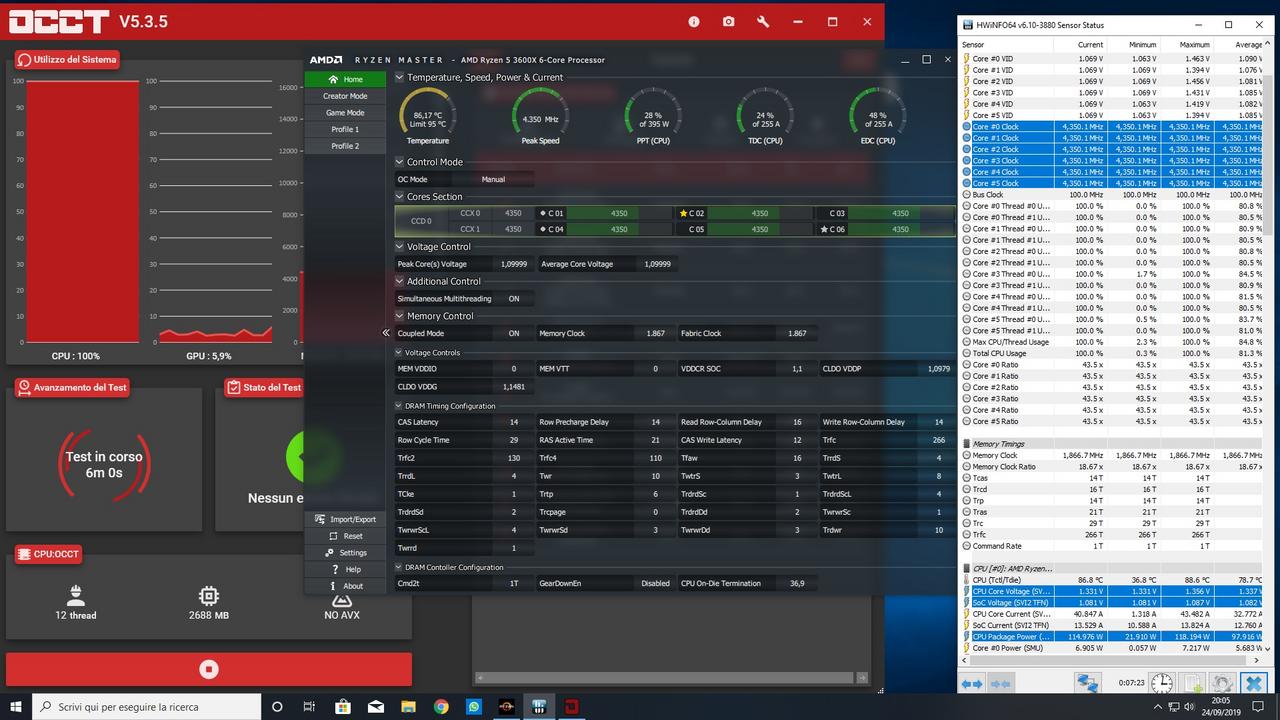Take a screenshot with OCCT camera icon

coord(728,21)
